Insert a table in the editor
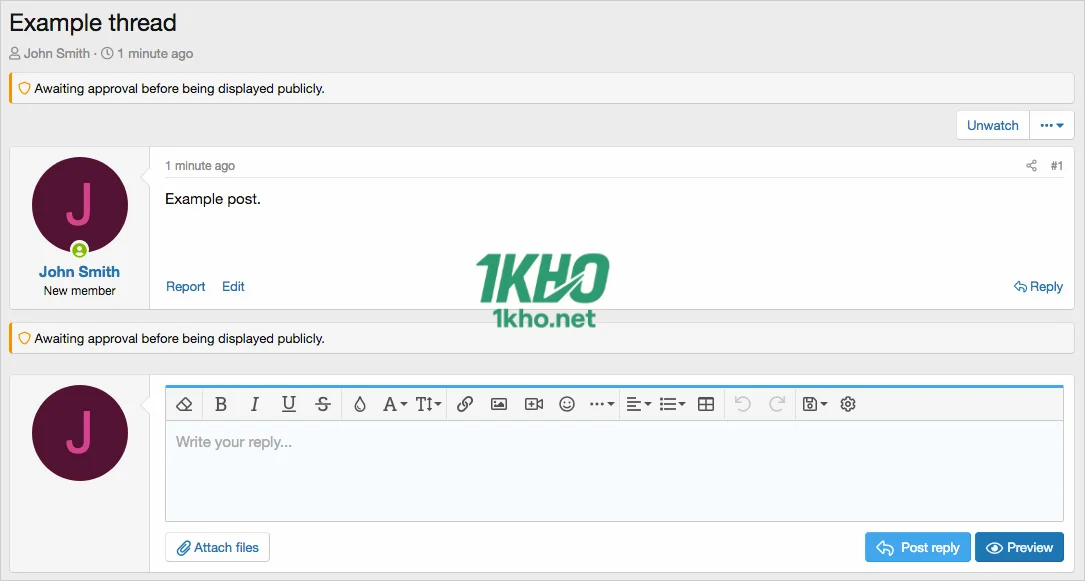The width and height of the screenshot is (1085, 581). [706, 404]
